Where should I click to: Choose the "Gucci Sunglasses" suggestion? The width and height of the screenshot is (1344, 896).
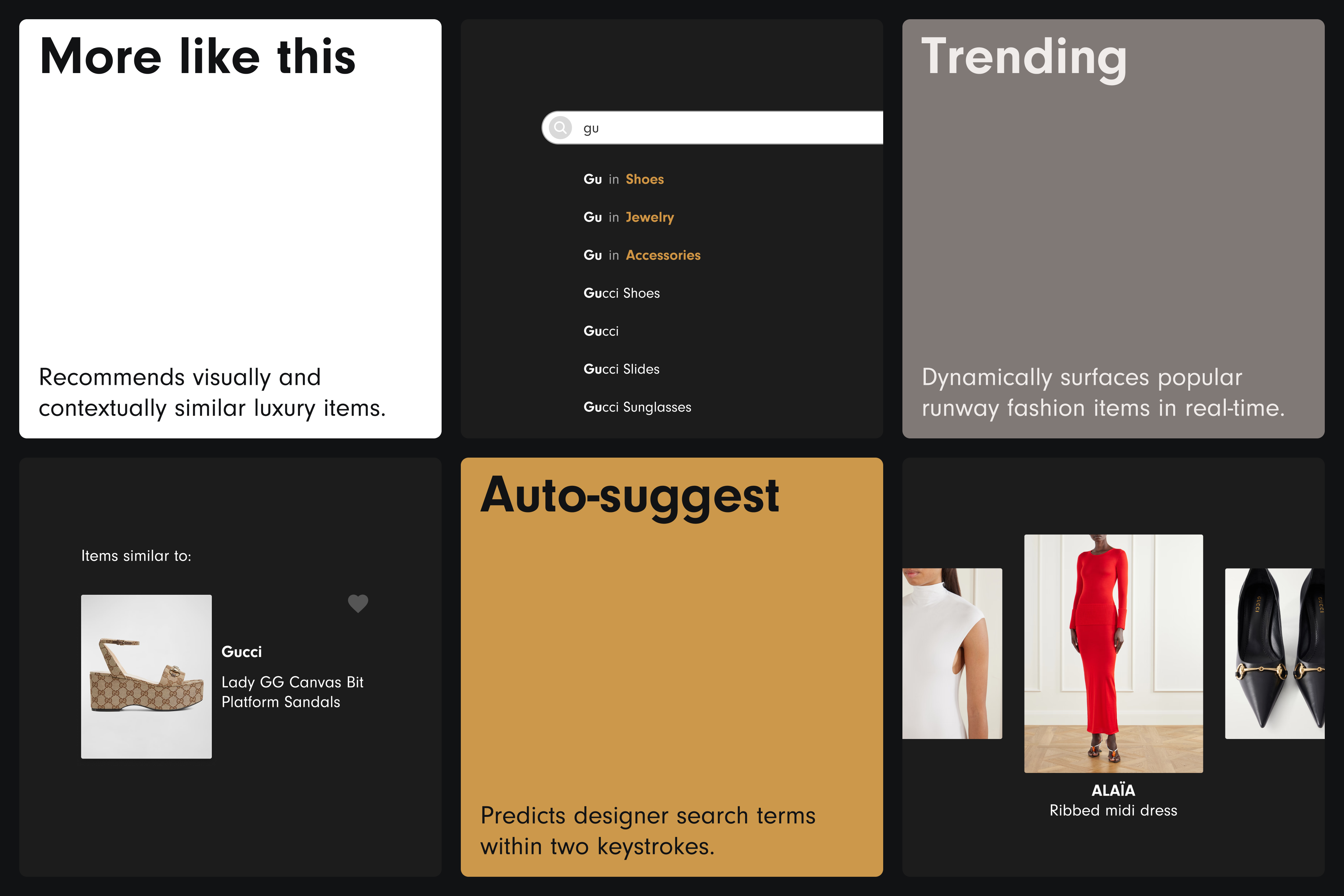[637, 407]
